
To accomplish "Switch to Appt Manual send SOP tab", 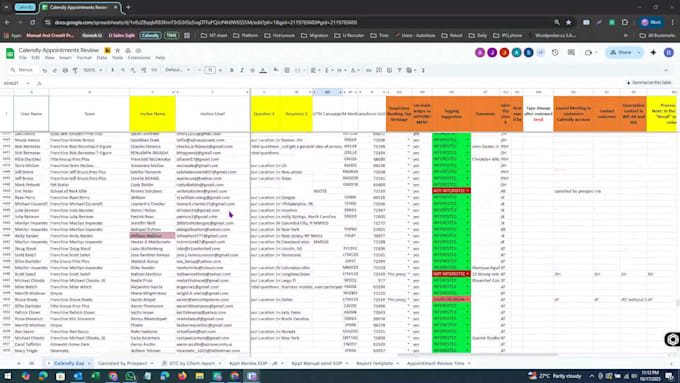I will (317, 363).
